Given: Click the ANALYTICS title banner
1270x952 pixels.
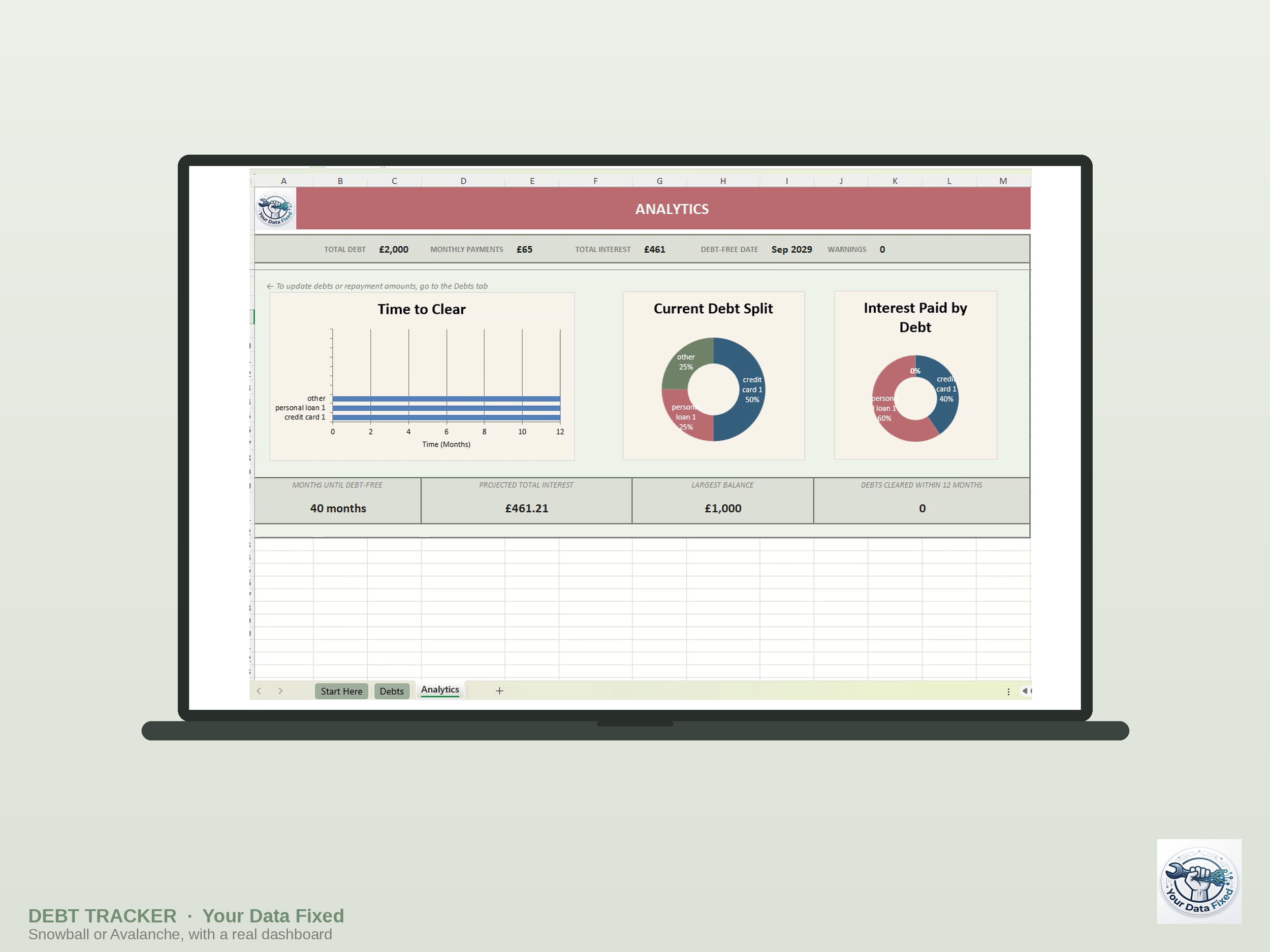Looking at the screenshot, I should [x=663, y=209].
